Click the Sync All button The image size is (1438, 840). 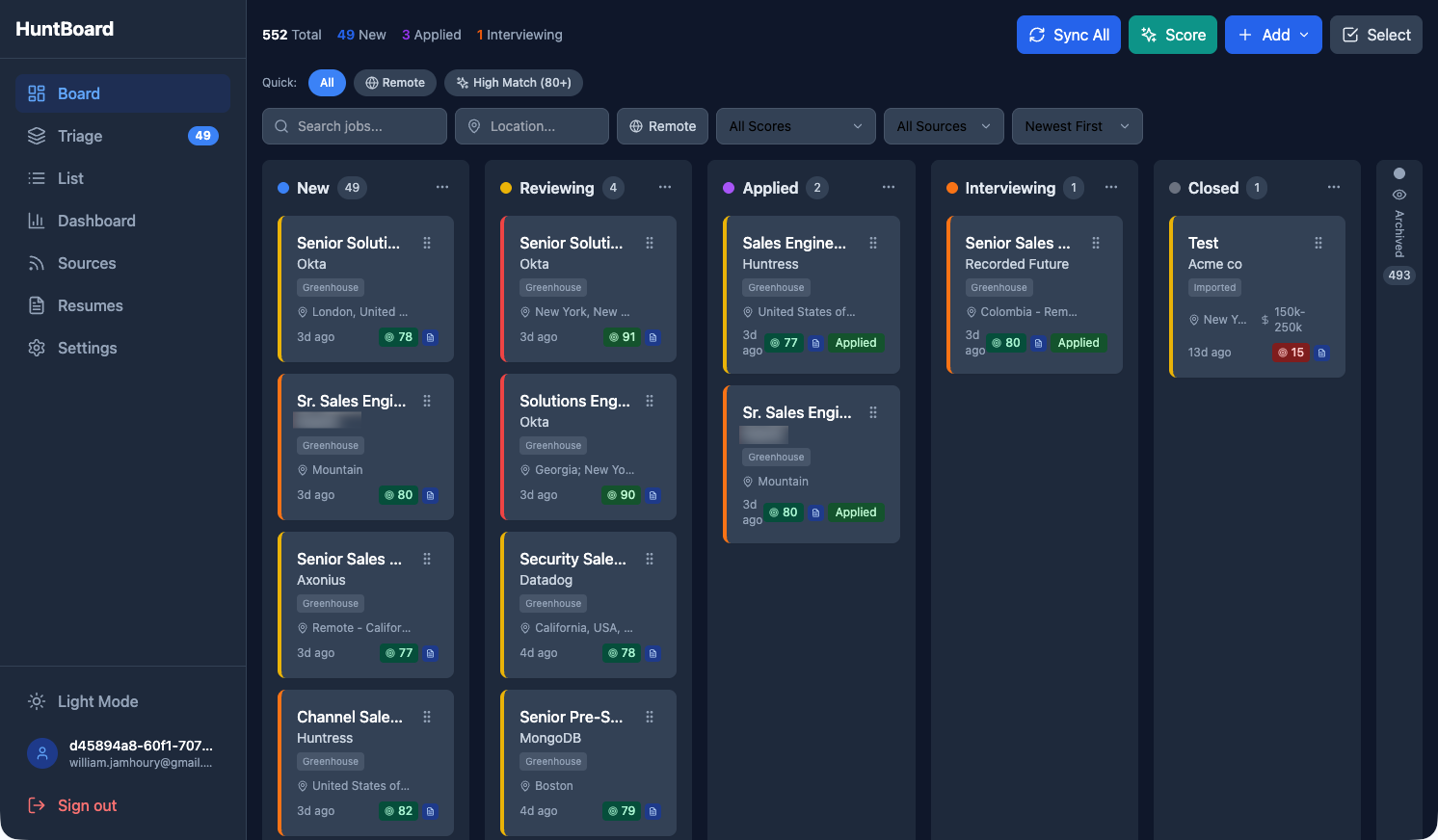click(1068, 35)
